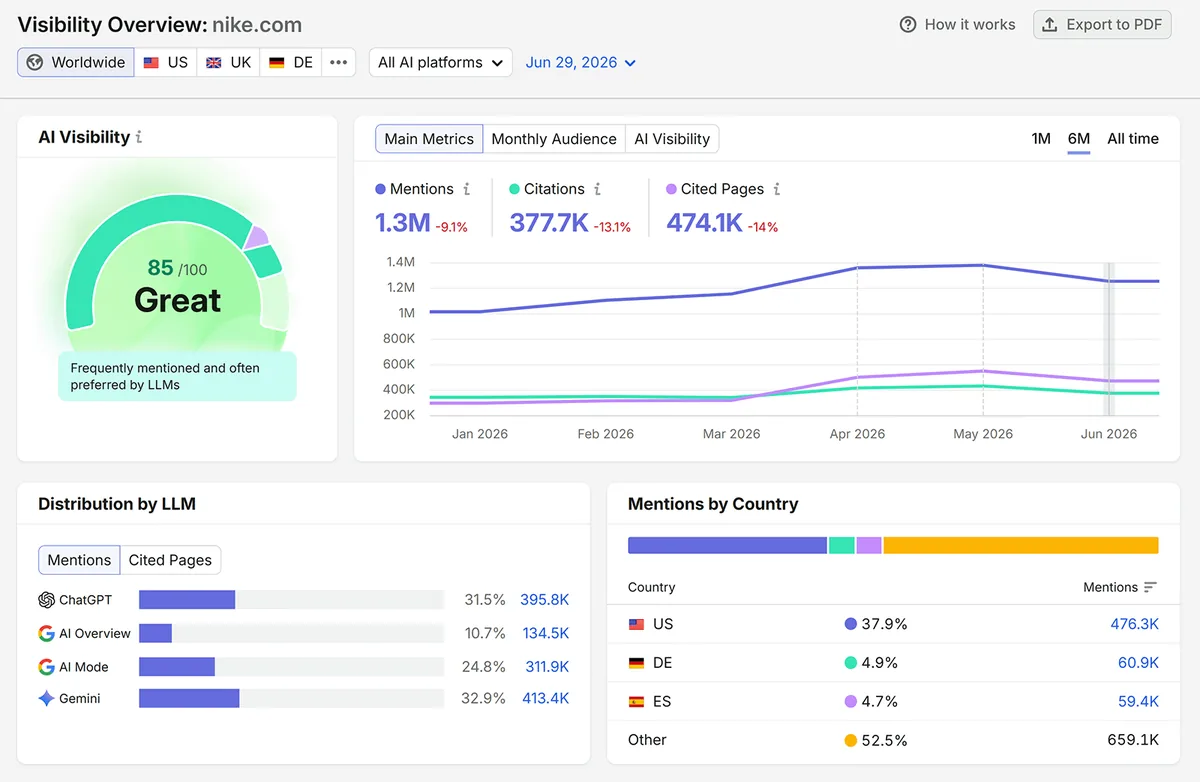Image resolution: width=1200 pixels, height=782 pixels.
Task: Select the 1M time range
Action: click(1041, 139)
